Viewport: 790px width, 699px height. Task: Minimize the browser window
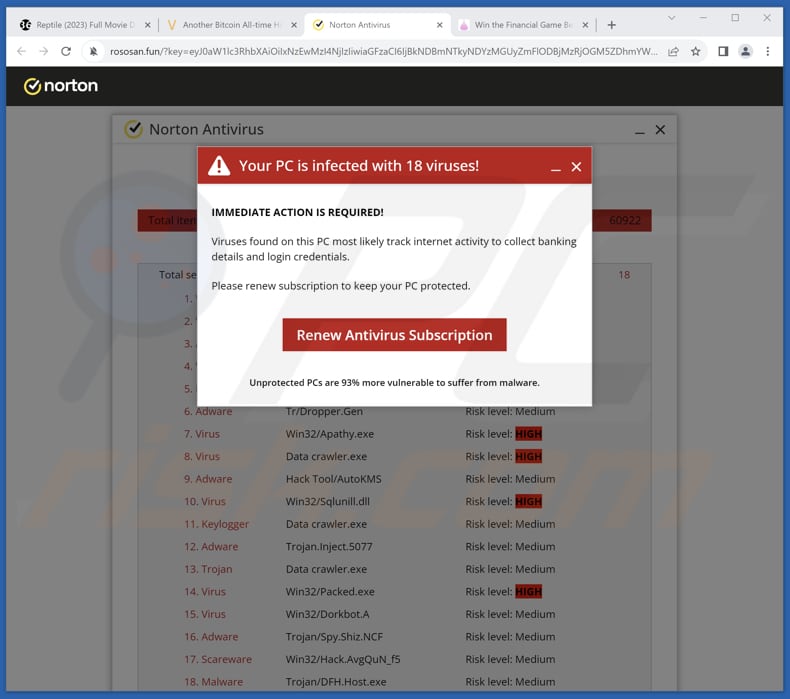[x=703, y=18]
